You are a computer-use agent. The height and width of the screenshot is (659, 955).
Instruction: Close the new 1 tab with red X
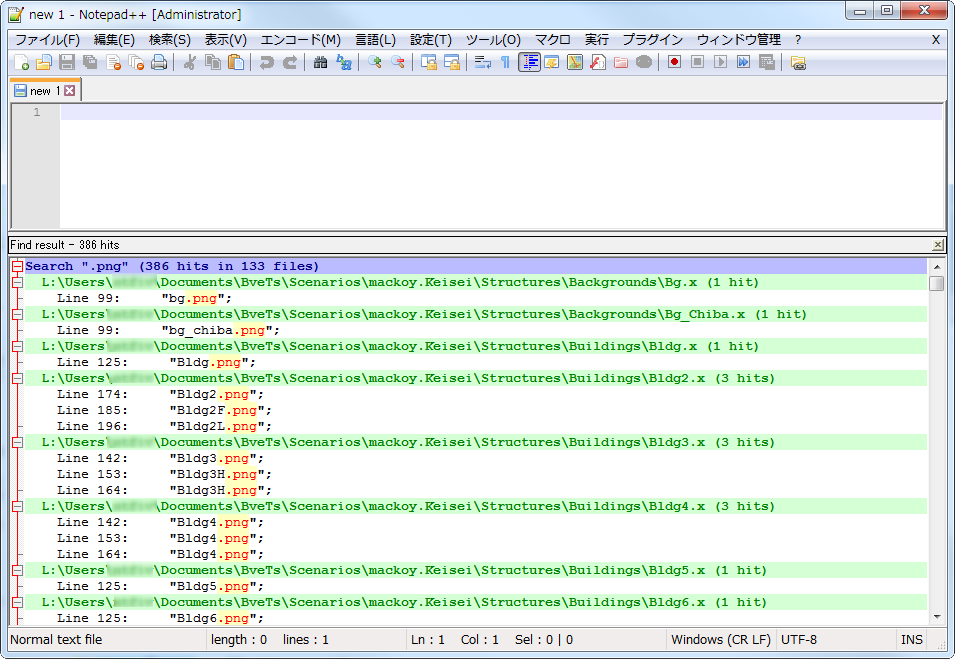(x=70, y=91)
